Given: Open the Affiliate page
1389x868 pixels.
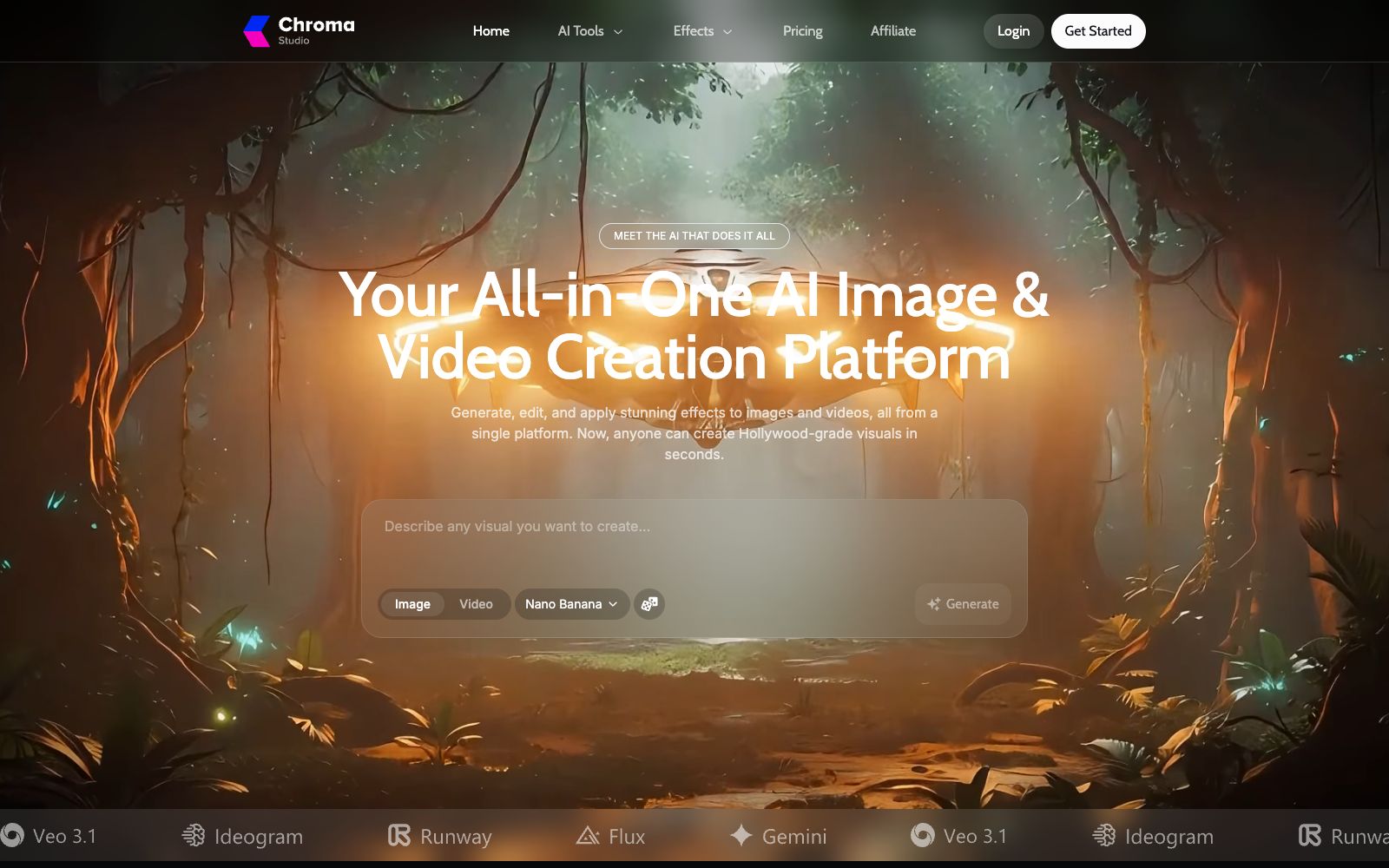Looking at the screenshot, I should tap(893, 31).
